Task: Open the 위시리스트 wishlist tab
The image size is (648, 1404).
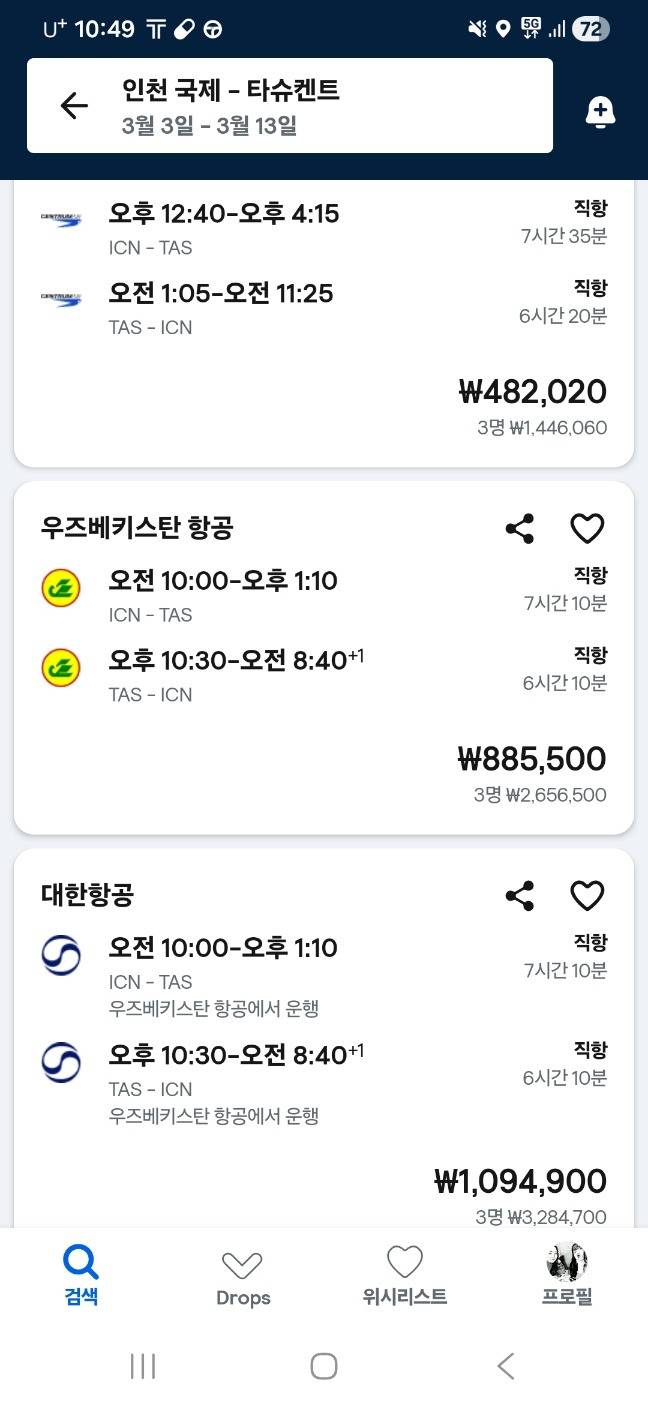Action: (x=404, y=1275)
